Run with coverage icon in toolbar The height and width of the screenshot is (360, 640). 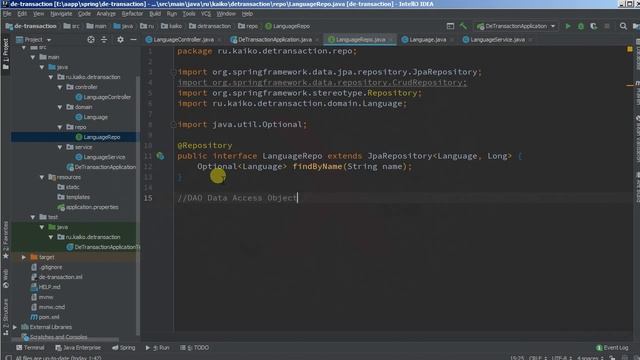pos(593,26)
